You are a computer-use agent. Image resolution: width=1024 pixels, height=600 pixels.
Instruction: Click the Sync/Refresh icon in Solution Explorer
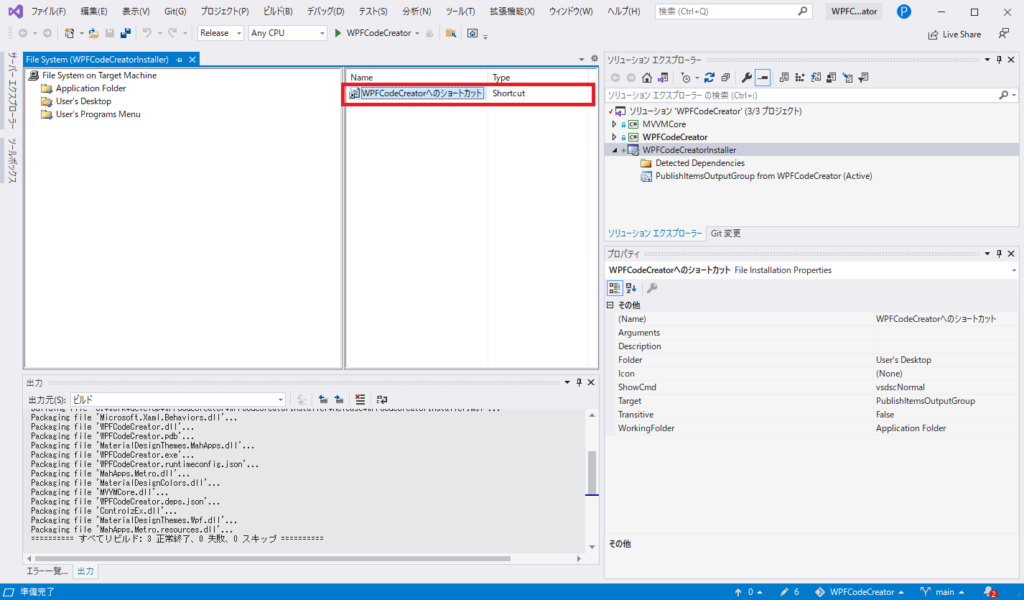(x=709, y=78)
